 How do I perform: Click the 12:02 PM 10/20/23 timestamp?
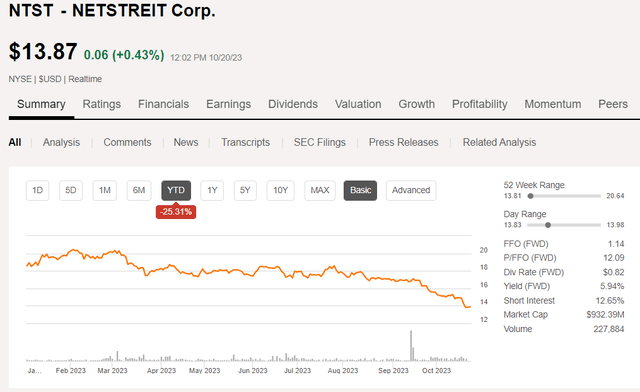[206, 58]
